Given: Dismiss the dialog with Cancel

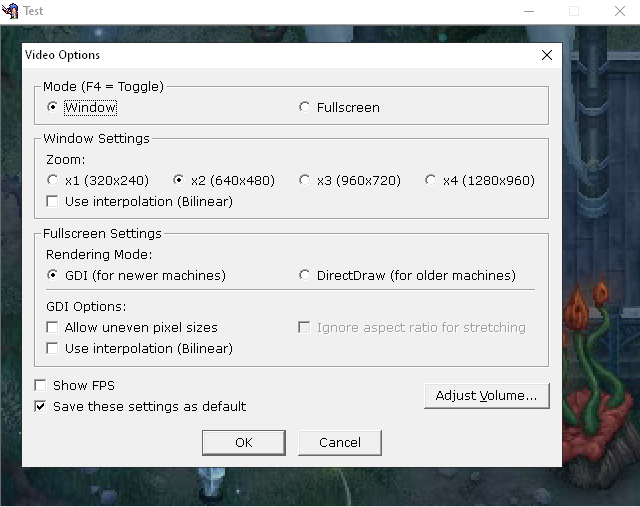Looking at the screenshot, I should pyautogui.click(x=340, y=443).
